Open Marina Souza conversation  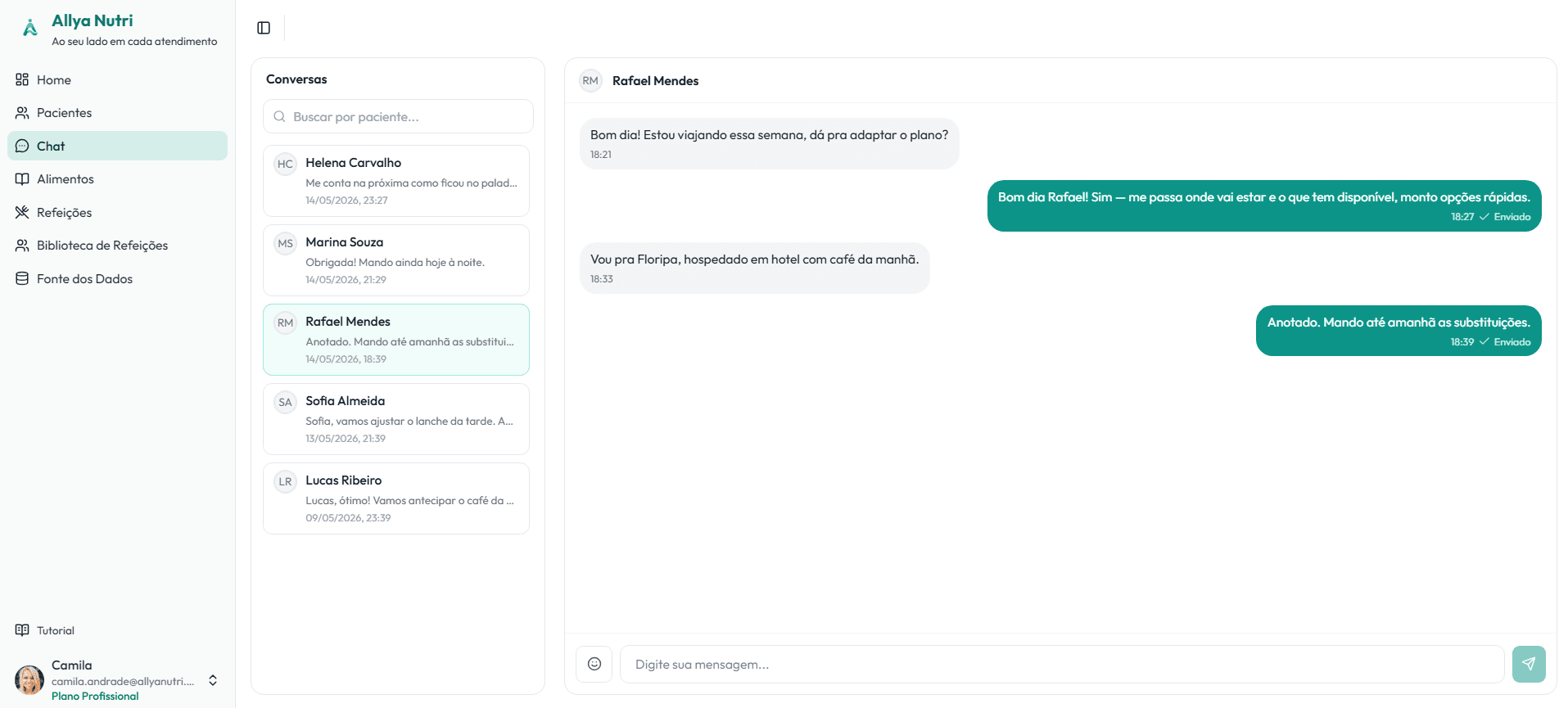(396, 260)
